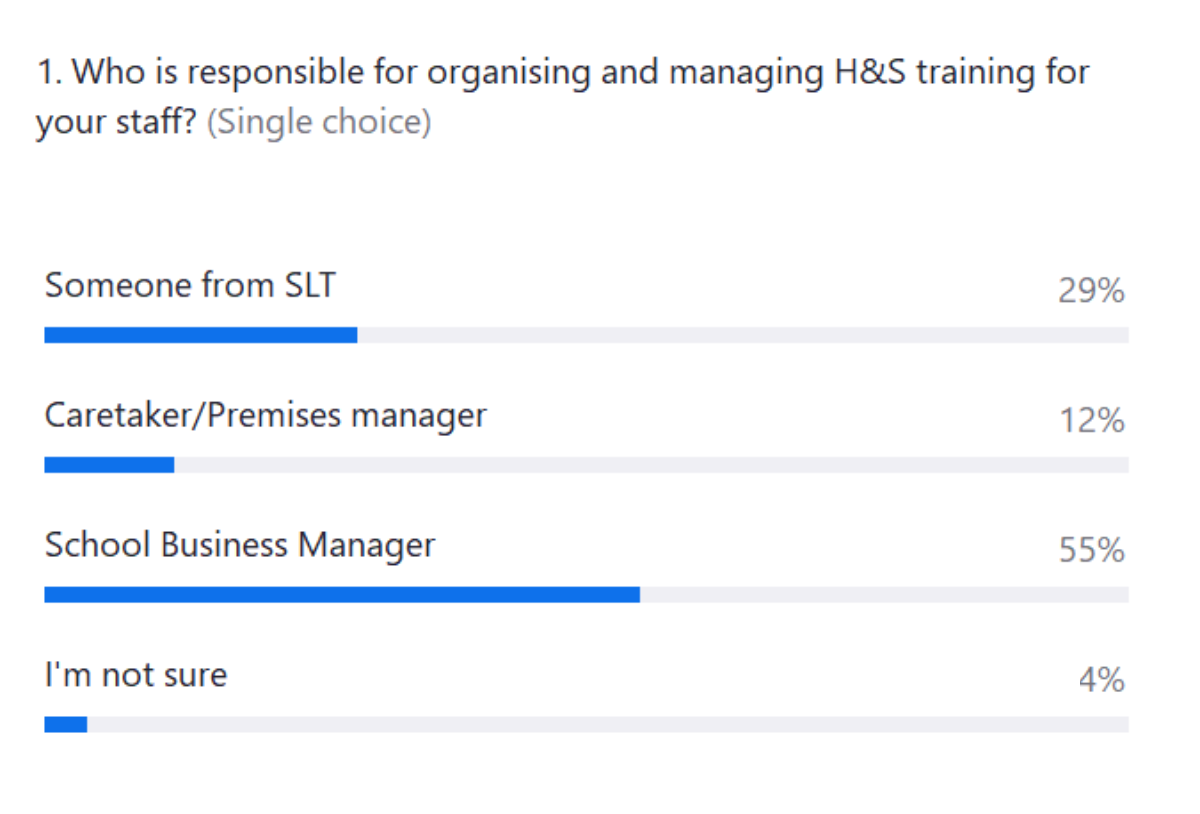Click the blue filled bar for School Business Manager
The height and width of the screenshot is (814, 1200).
click(342, 595)
